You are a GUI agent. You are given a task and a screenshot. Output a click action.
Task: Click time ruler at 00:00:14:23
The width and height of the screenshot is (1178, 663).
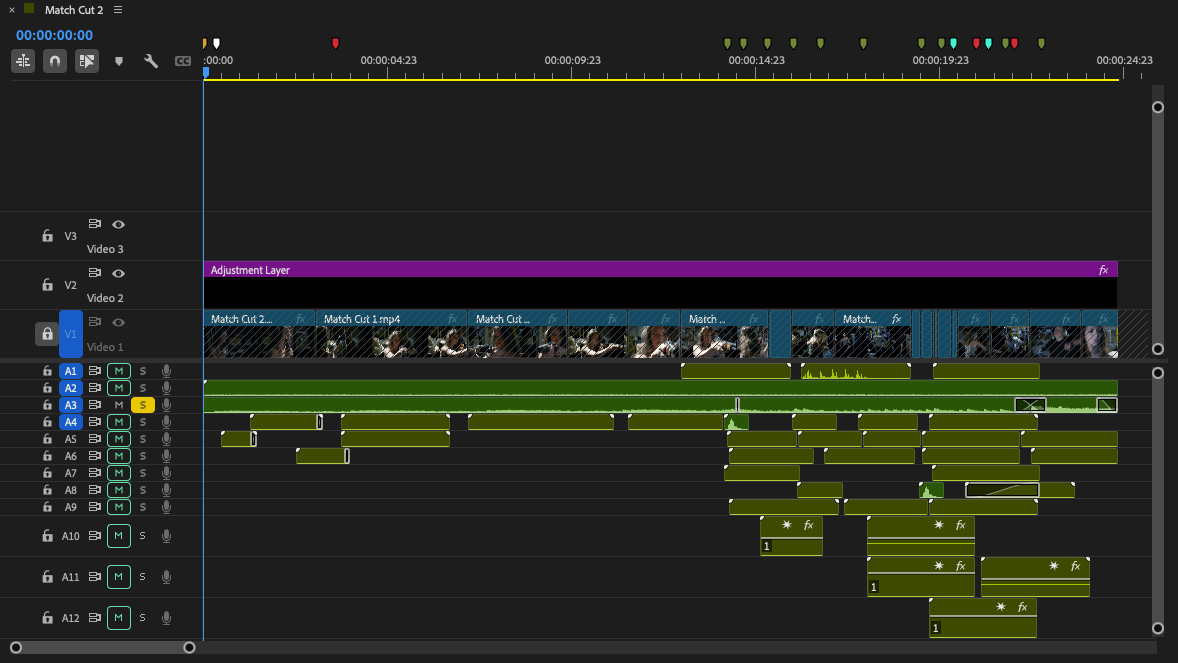tap(756, 62)
